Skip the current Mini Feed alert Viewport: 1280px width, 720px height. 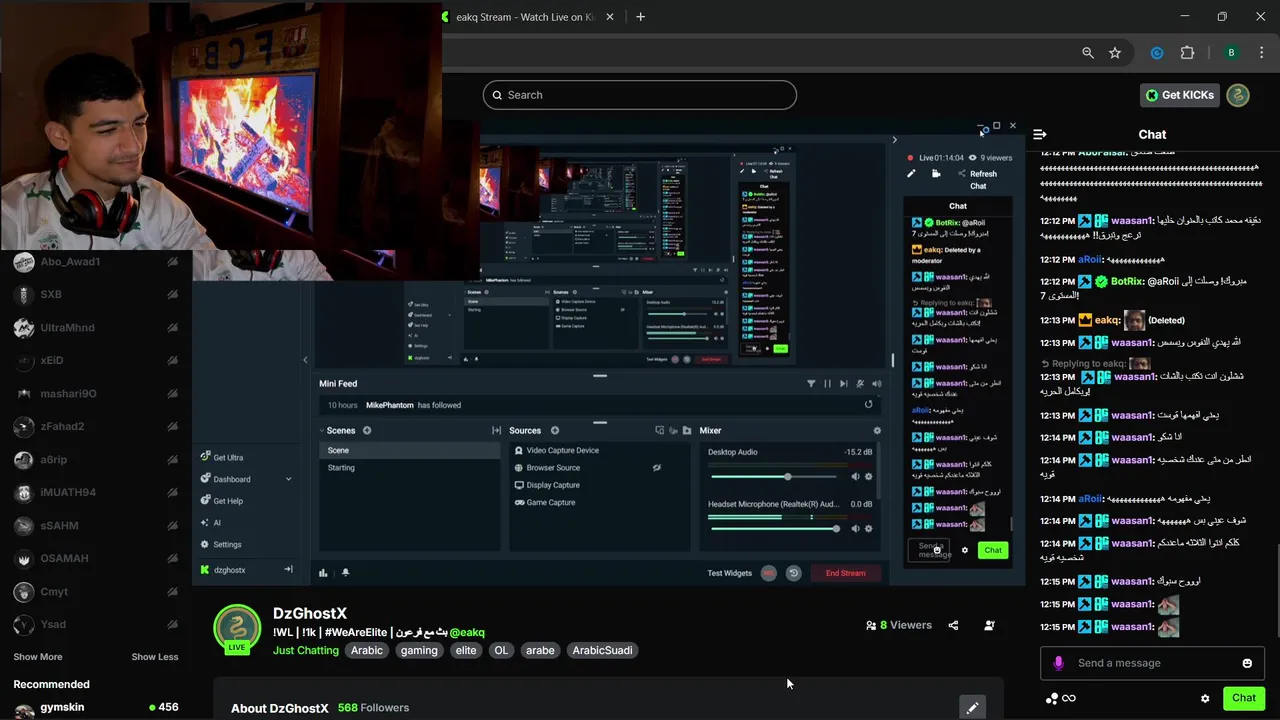[x=844, y=383]
